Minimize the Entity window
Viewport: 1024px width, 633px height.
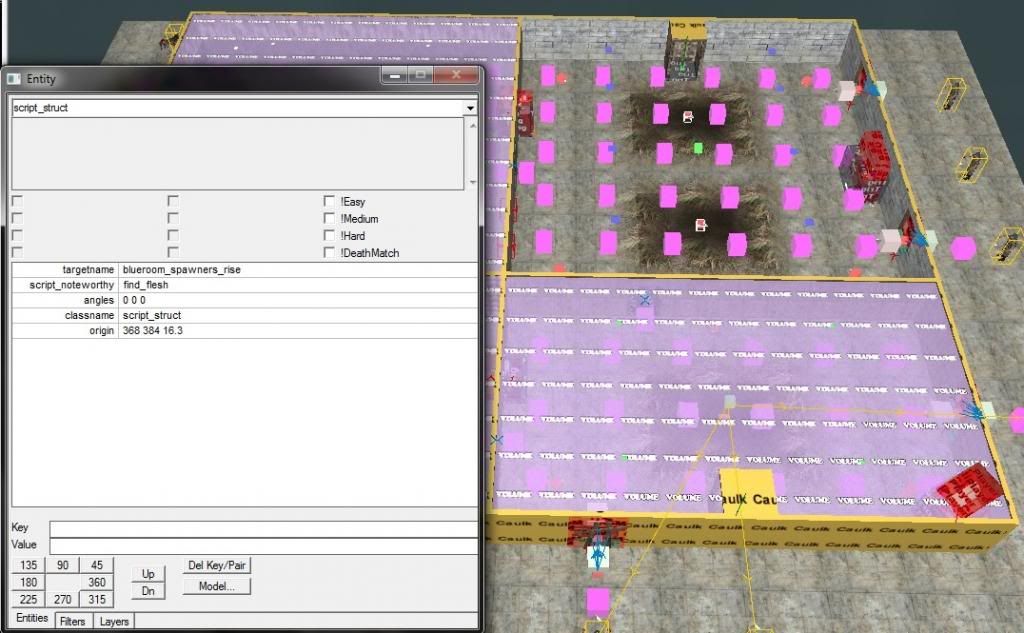click(x=394, y=75)
